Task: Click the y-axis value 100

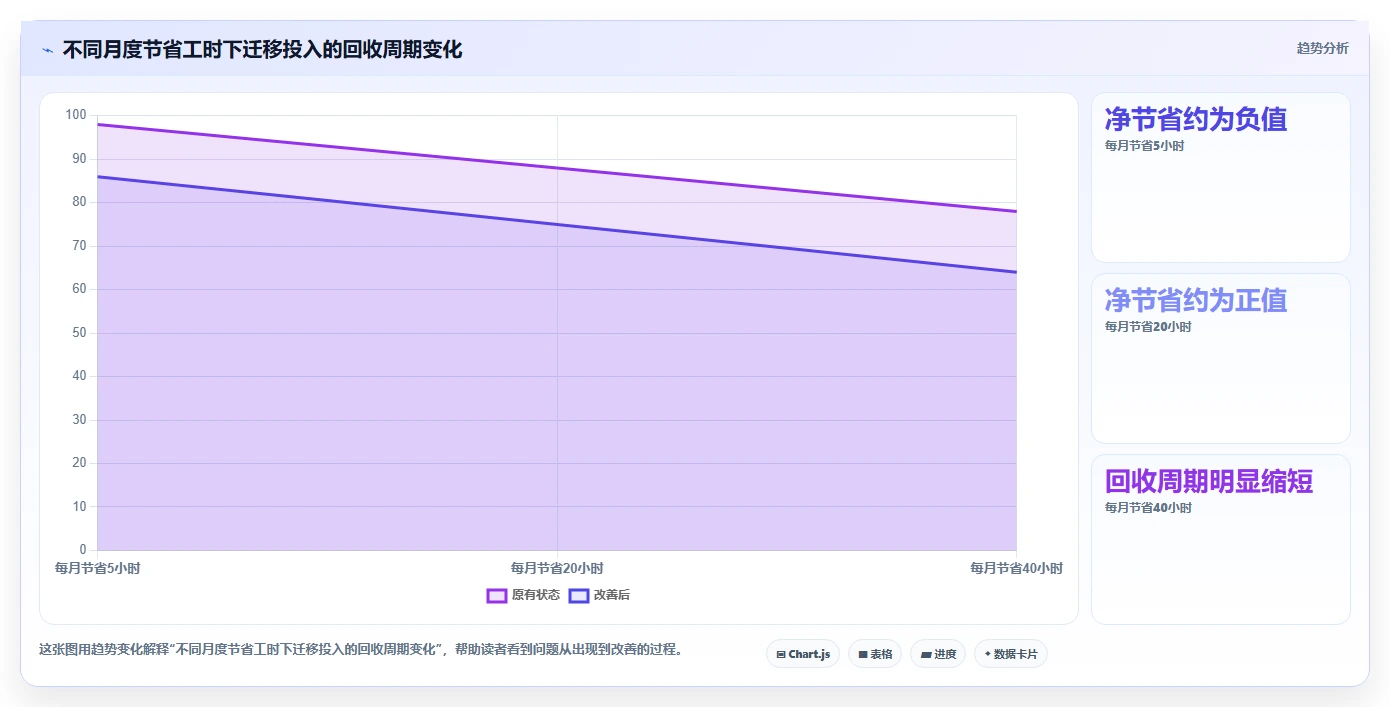Action: (x=77, y=115)
